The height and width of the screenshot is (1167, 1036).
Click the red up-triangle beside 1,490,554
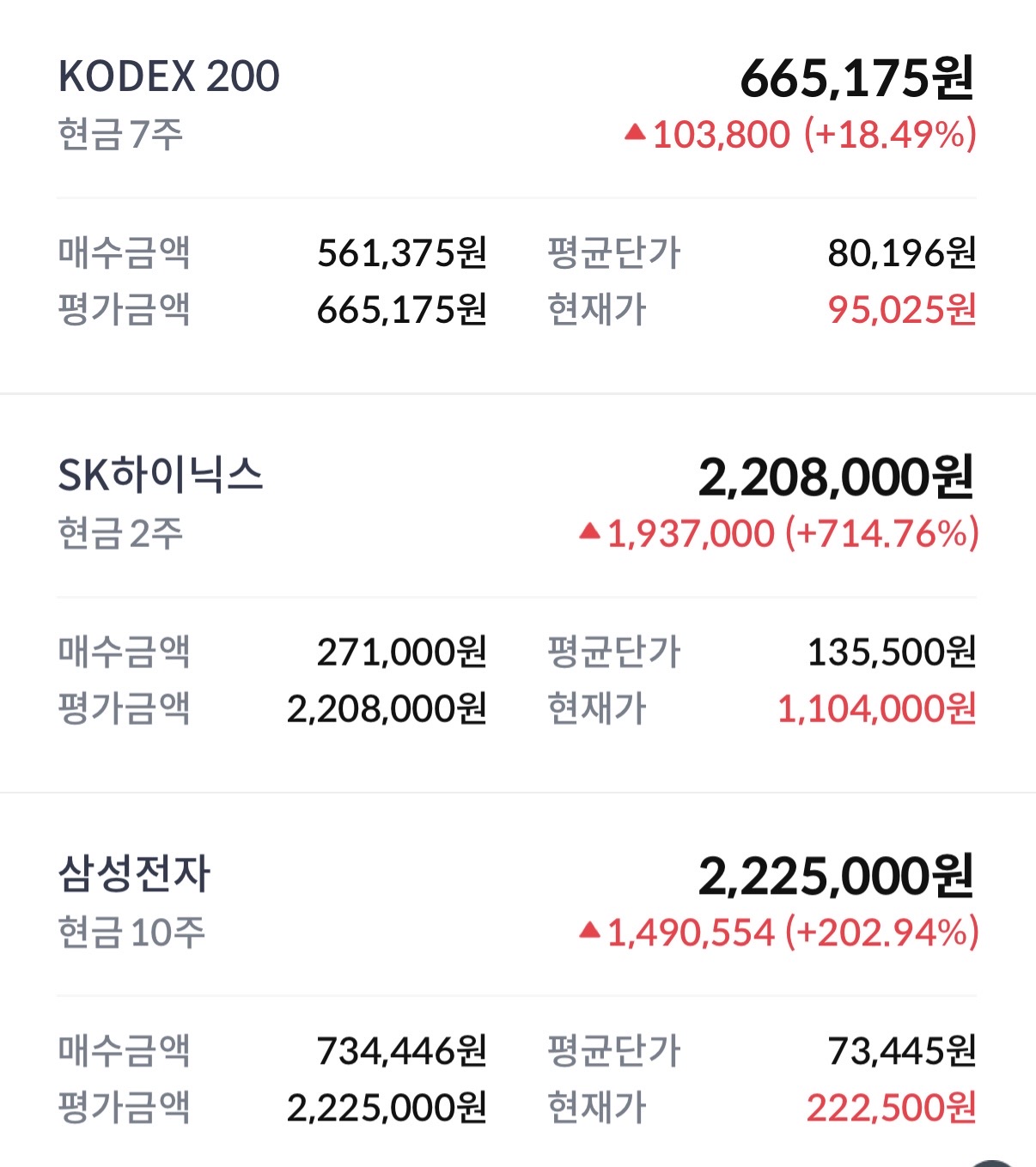[x=589, y=930]
